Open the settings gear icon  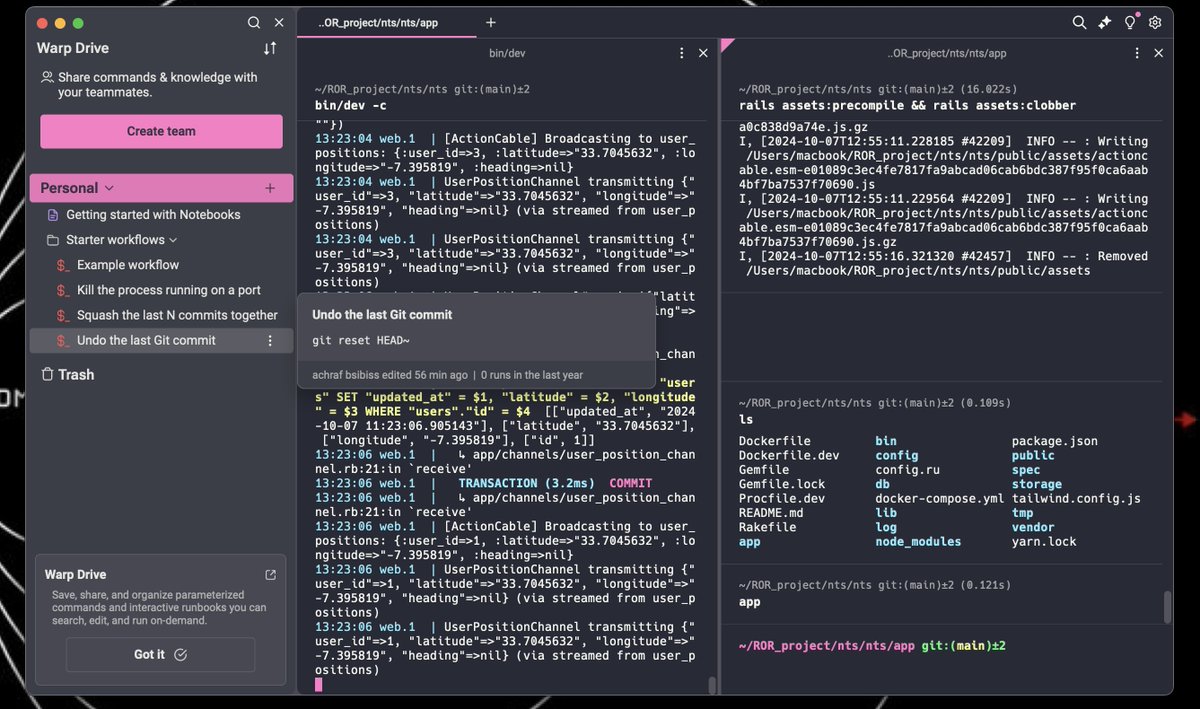click(x=1156, y=23)
